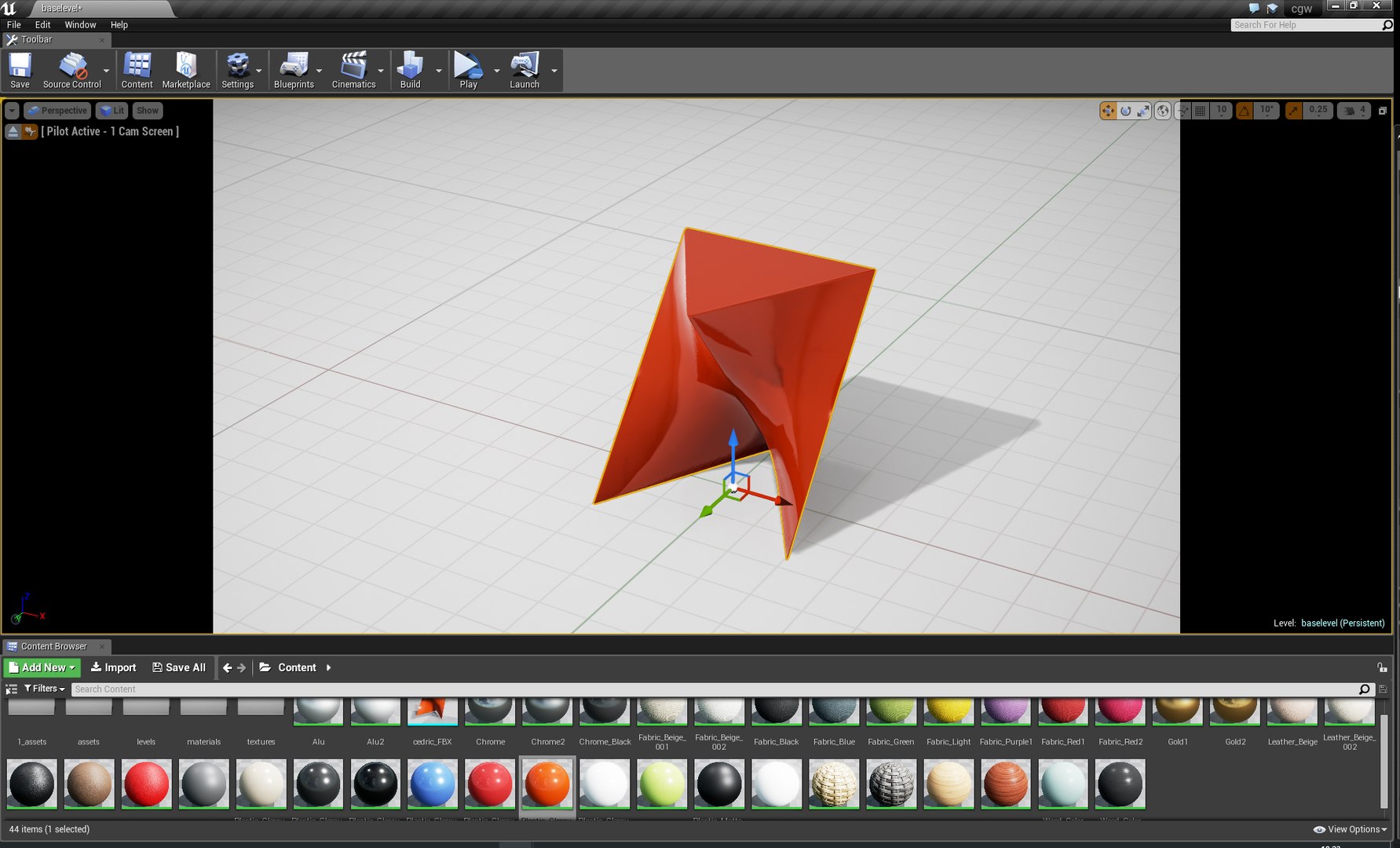
Task: Select the blue glossy material swatch
Action: pos(433,783)
